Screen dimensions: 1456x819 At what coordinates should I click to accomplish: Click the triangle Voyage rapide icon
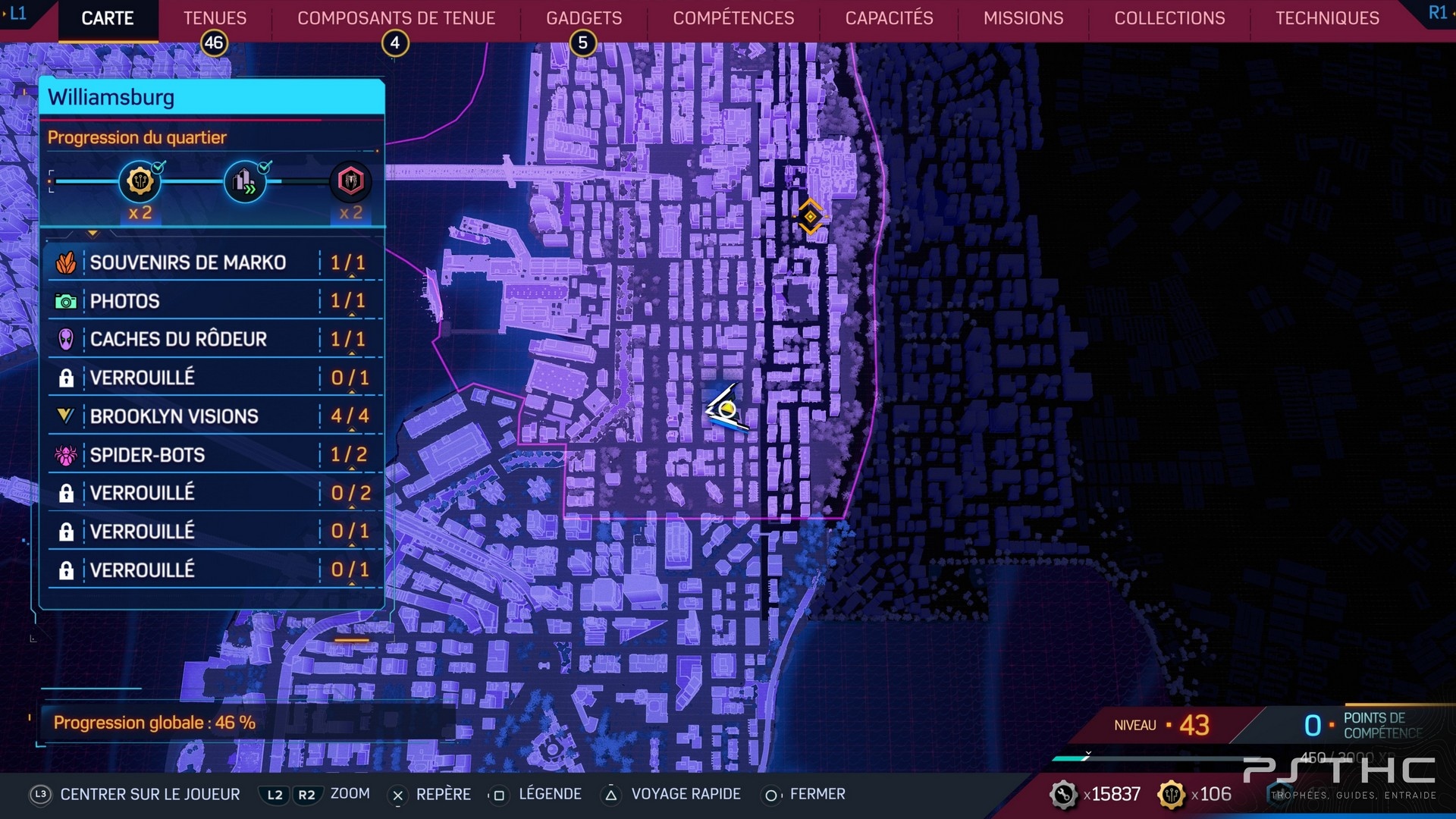click(611, 795)
